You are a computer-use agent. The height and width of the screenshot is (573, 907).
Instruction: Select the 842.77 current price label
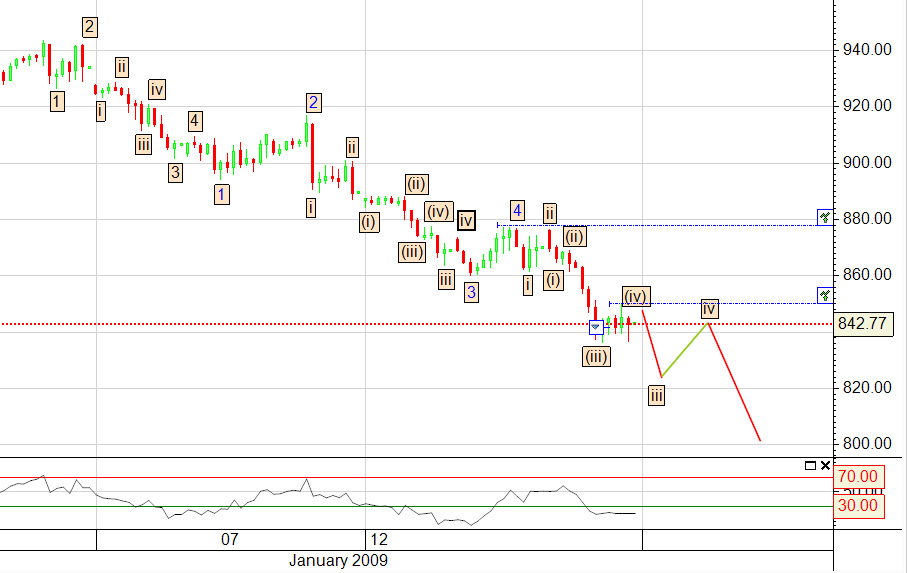(862, 323)
